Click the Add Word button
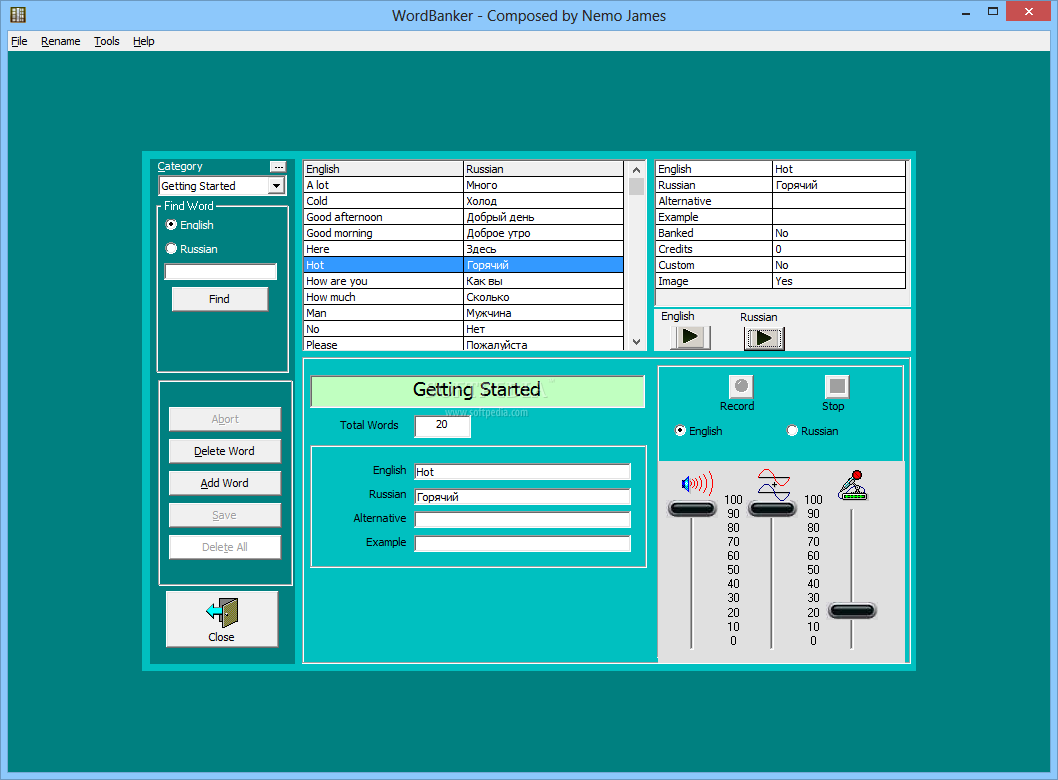1058x780 pixels. [x=225, y=483]
